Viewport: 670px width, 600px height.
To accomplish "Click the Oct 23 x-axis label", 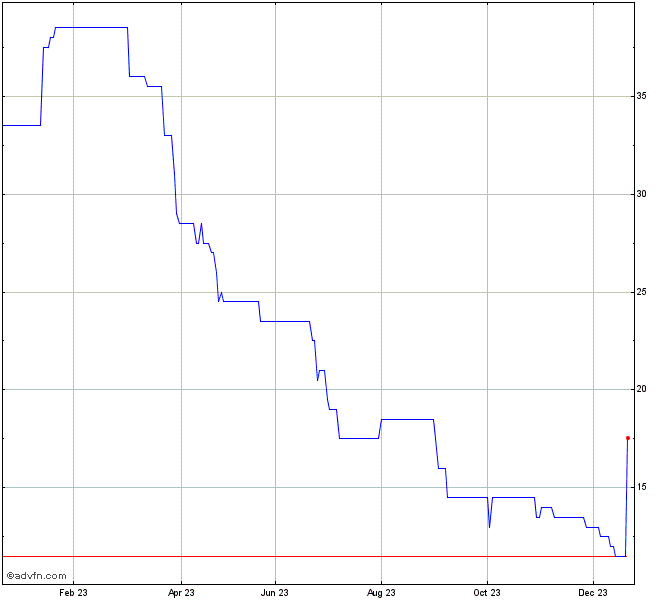I will click(487, 591).
